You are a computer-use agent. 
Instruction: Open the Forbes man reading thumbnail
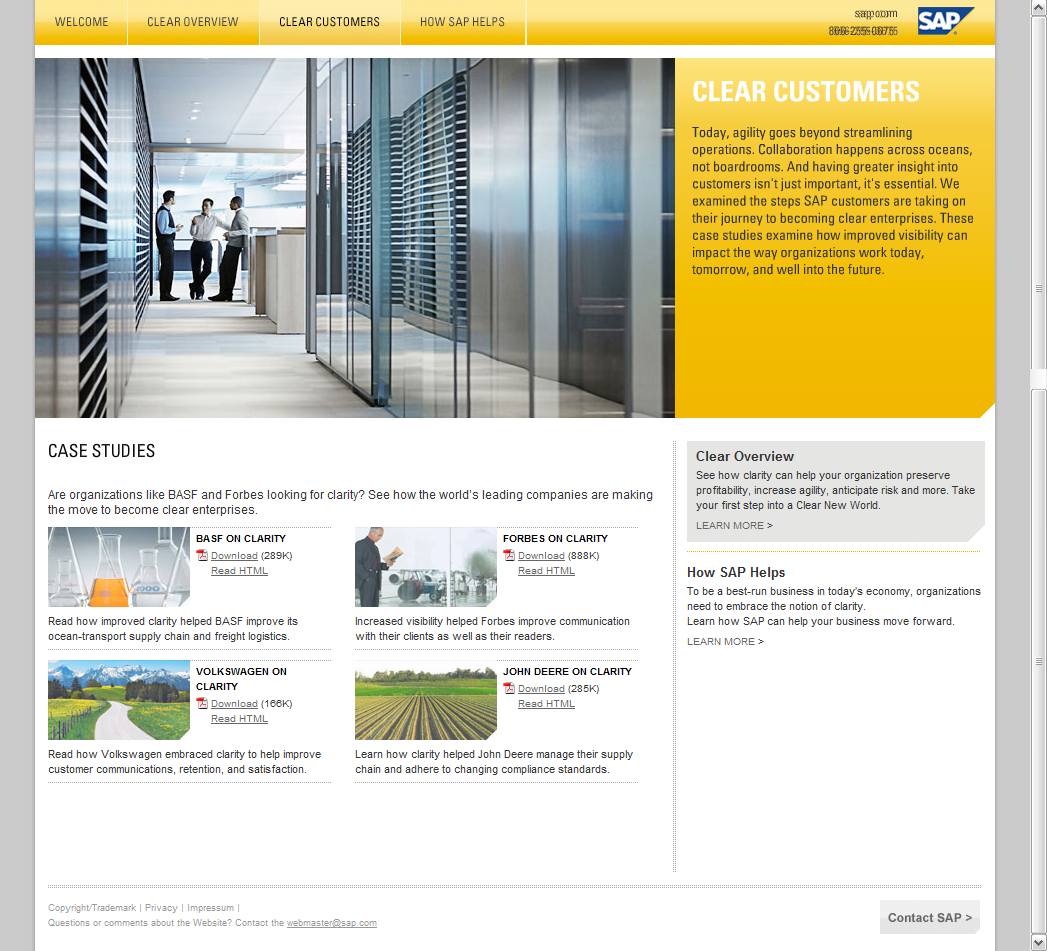click(426, 567)
